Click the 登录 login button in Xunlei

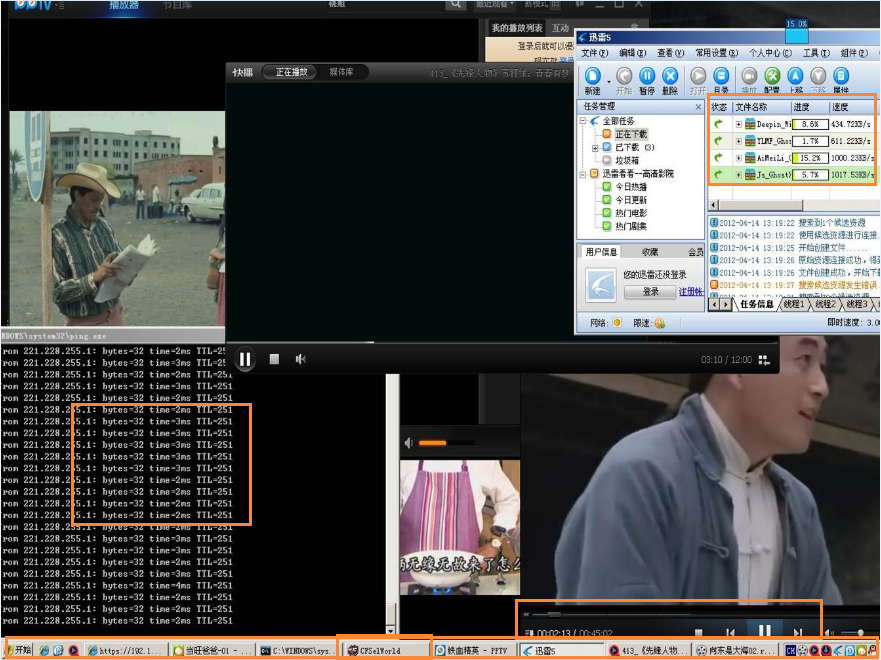click(650, 292)
